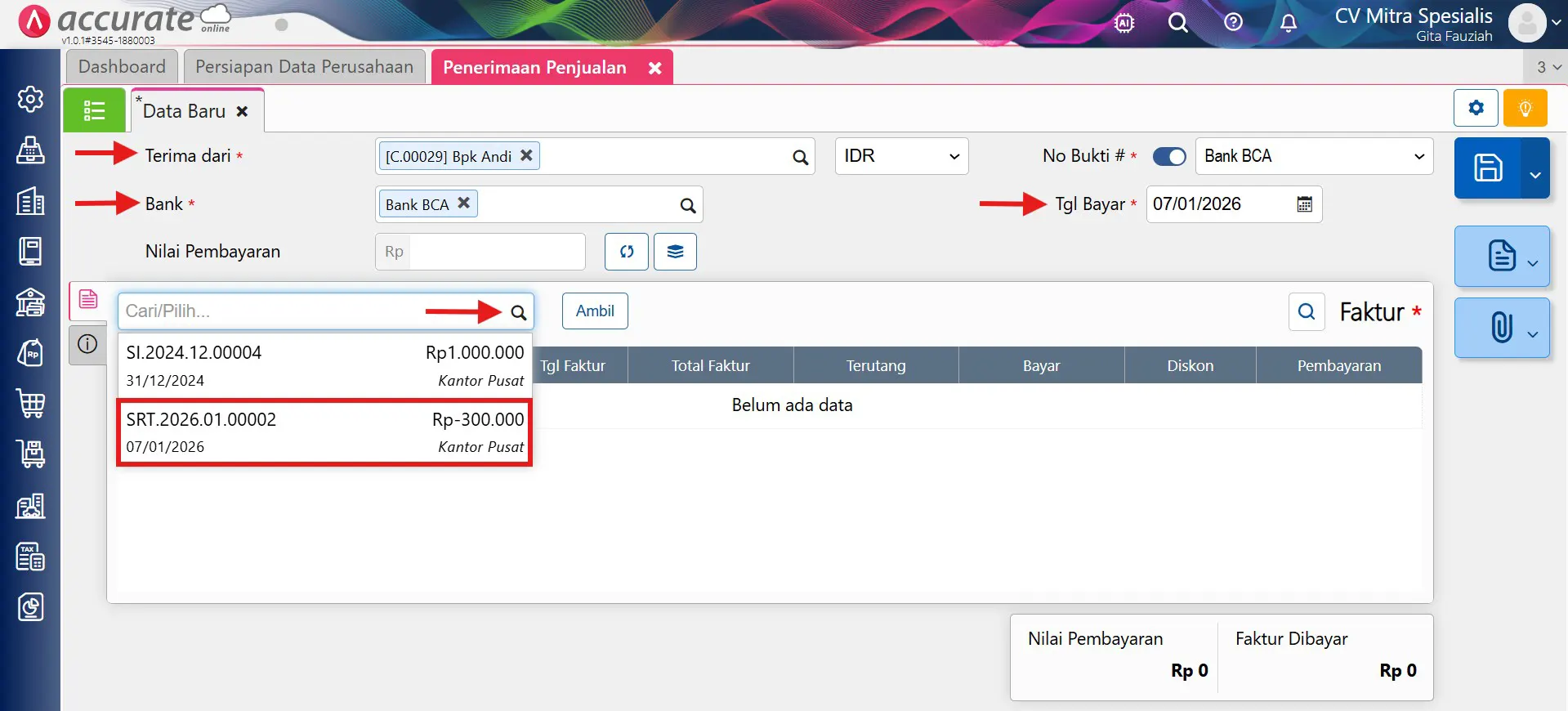This screenshot has width=1568, height=711.
Task: Open Persiapan Data Perusahaan tab
Action: (x=304, y=67)
